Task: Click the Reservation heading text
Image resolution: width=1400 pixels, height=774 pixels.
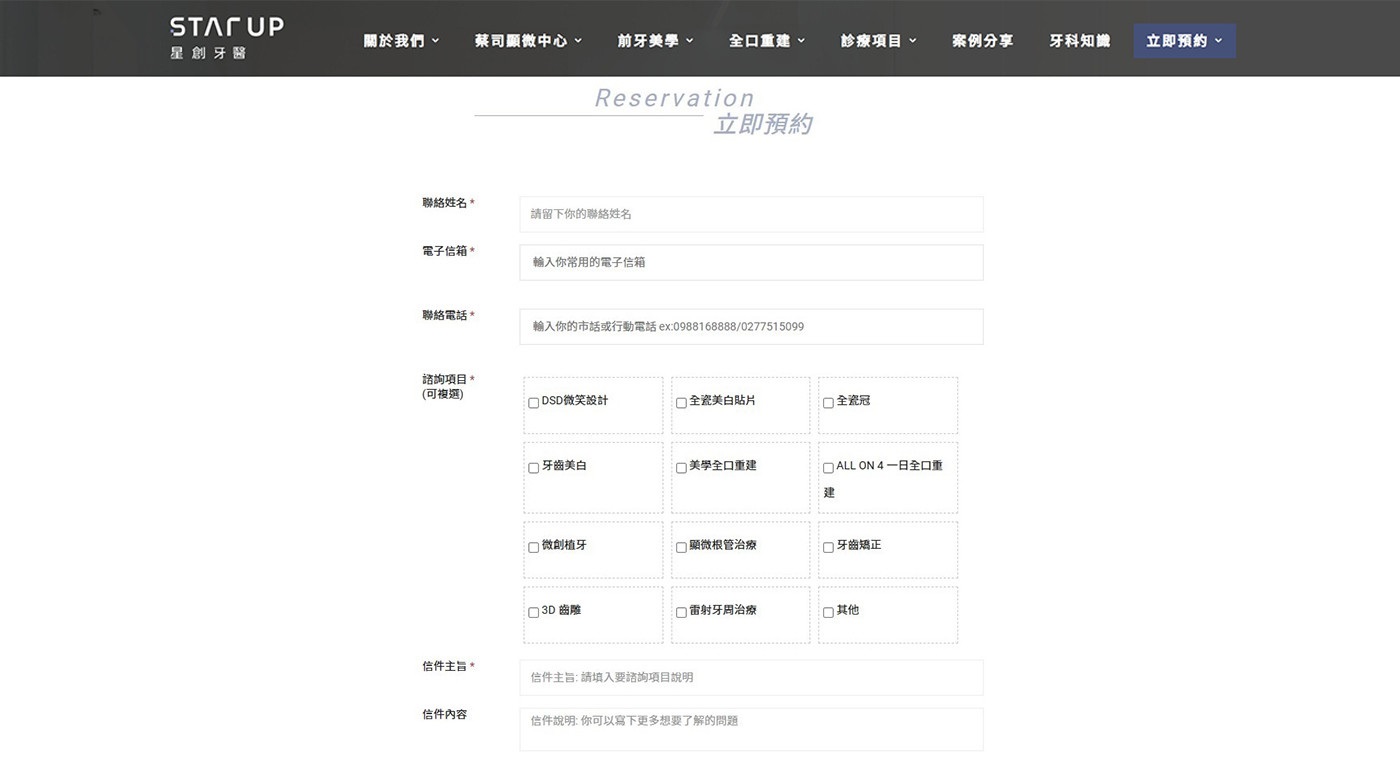Action: 675,98
